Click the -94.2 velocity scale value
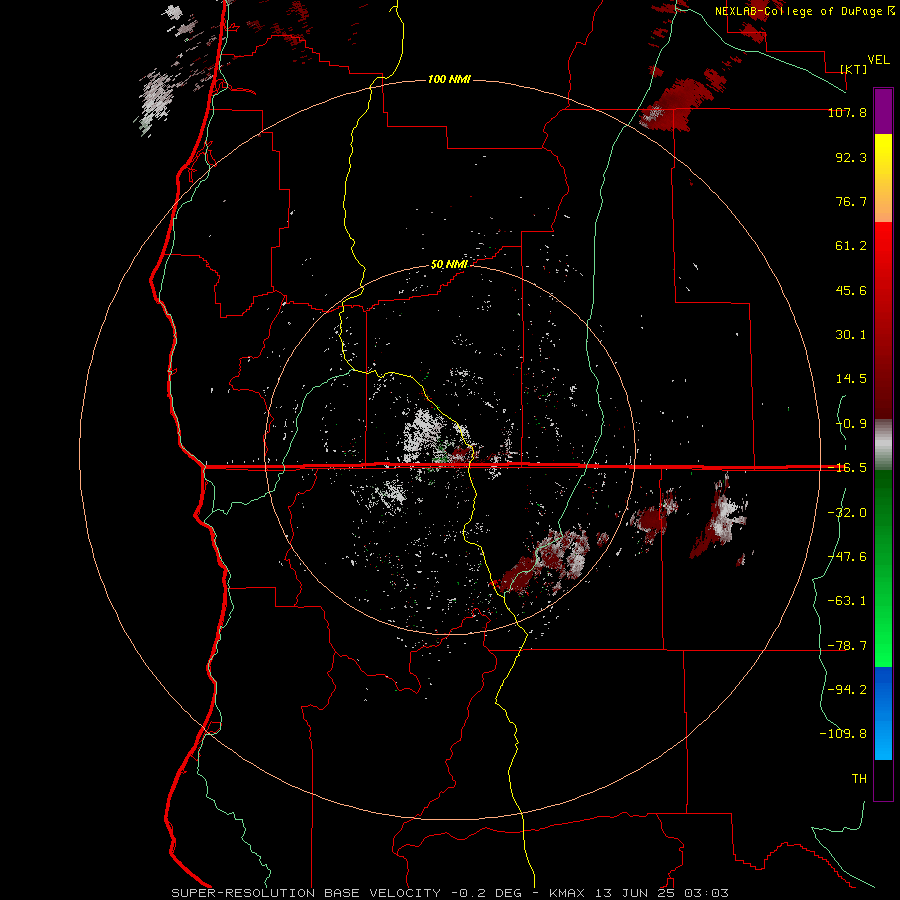The image size is (900, 900). 847,689
